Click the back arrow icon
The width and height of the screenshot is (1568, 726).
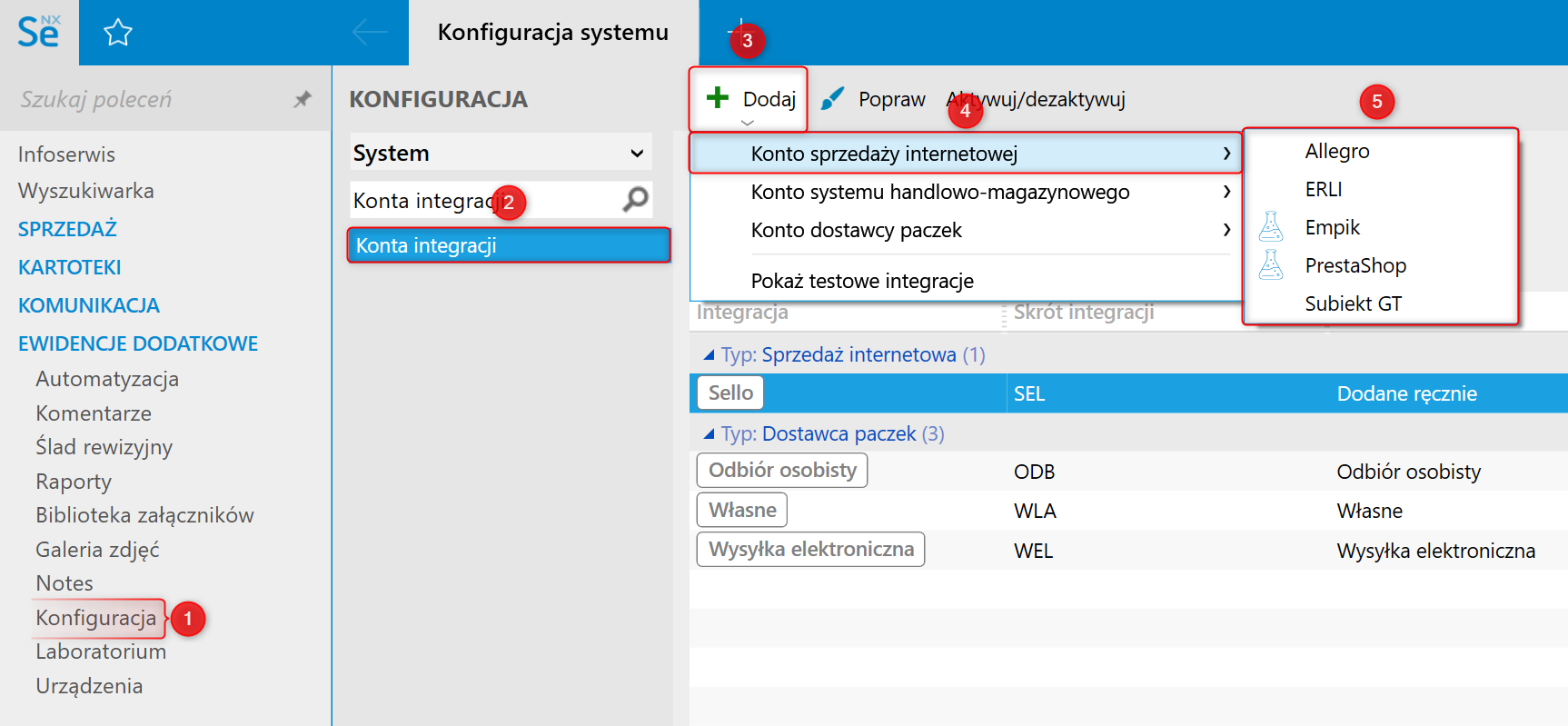(x=369, y=33)
